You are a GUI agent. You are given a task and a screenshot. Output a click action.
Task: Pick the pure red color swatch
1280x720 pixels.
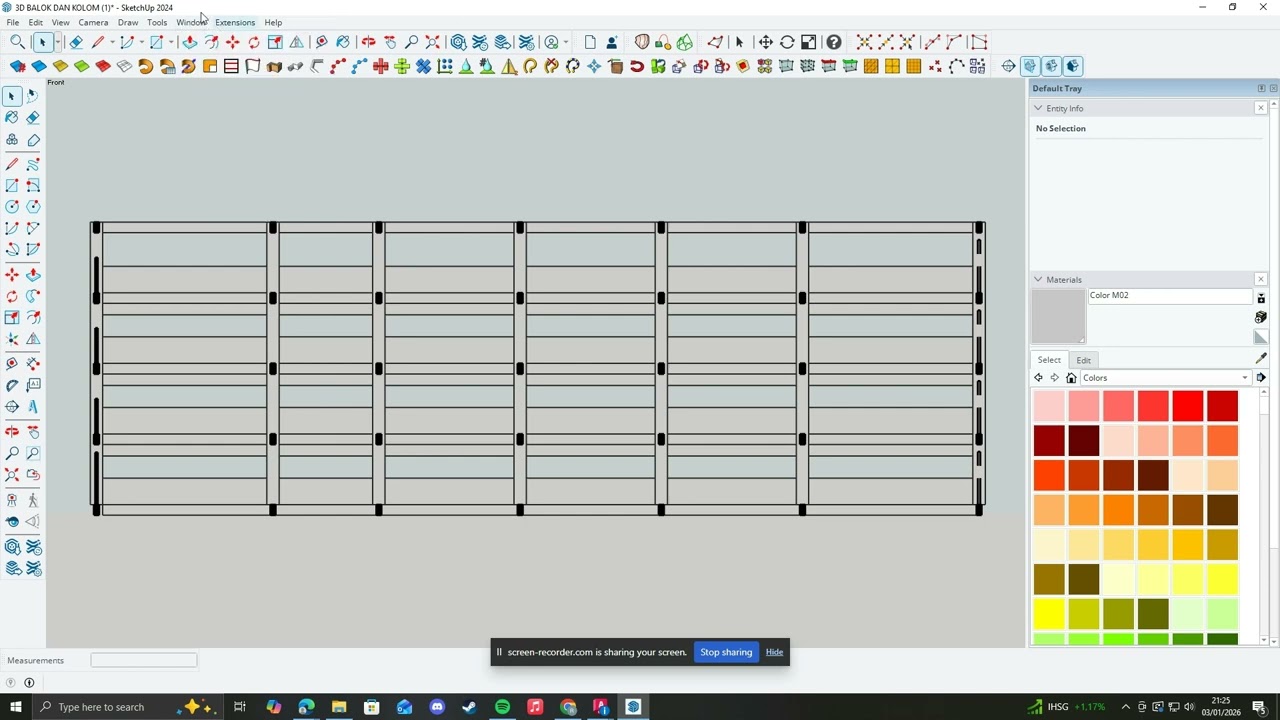click(1188, 406)
